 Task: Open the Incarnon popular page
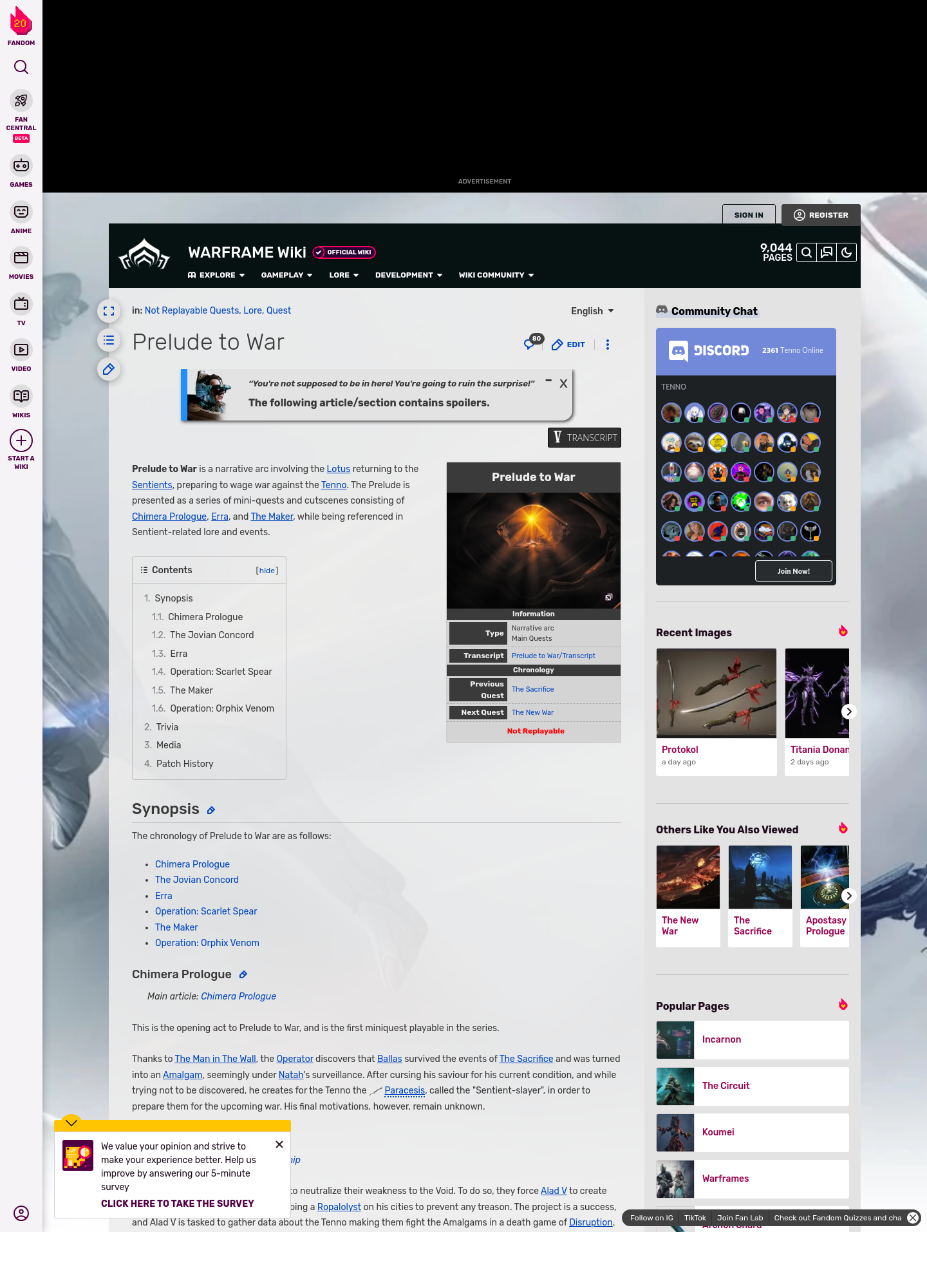click(x=753, y=1040)
